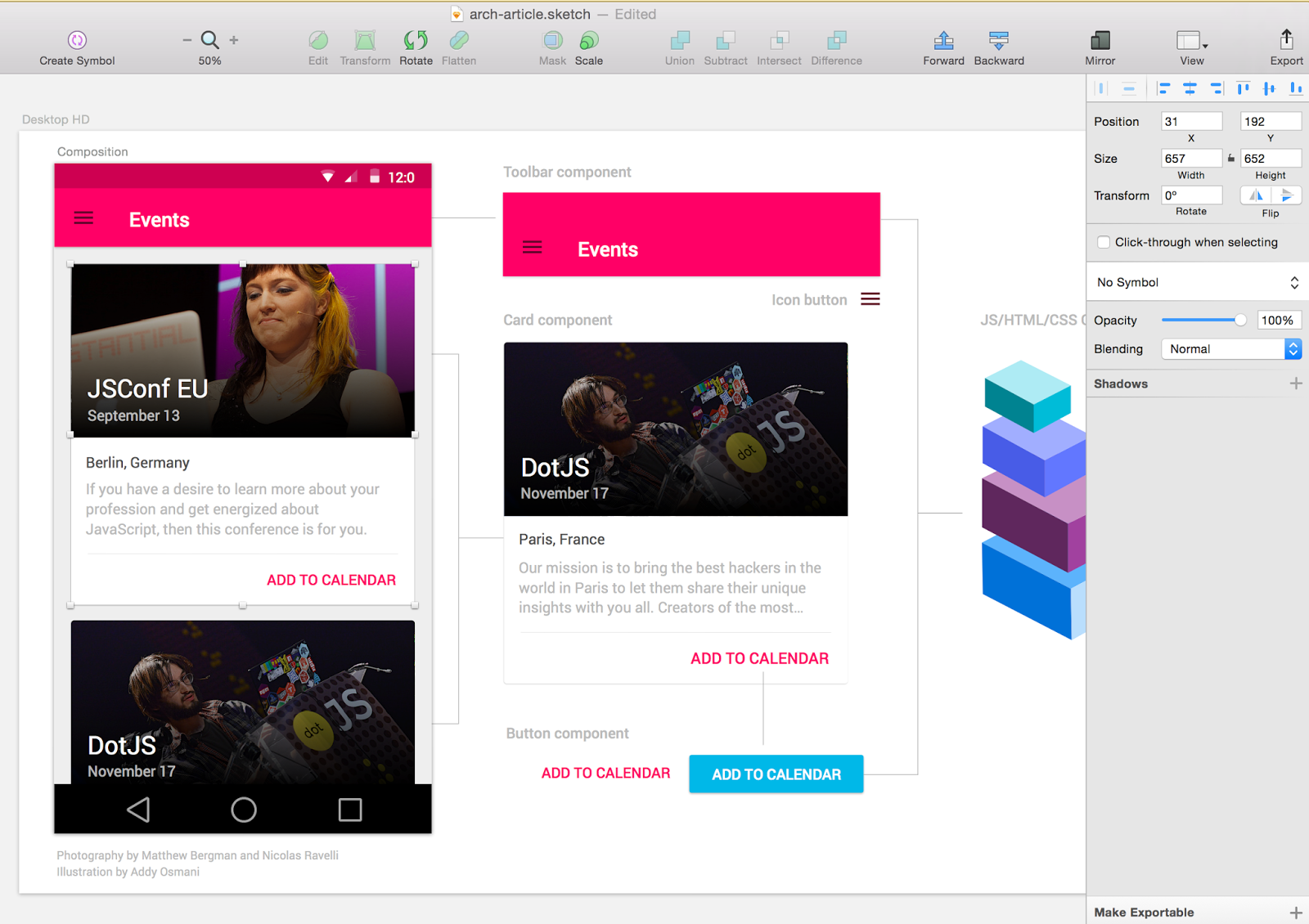The image size is (1309, 924).
Task: Adjust the Opacity slider
Action: pyautogui.click(x=1203, y=321)
